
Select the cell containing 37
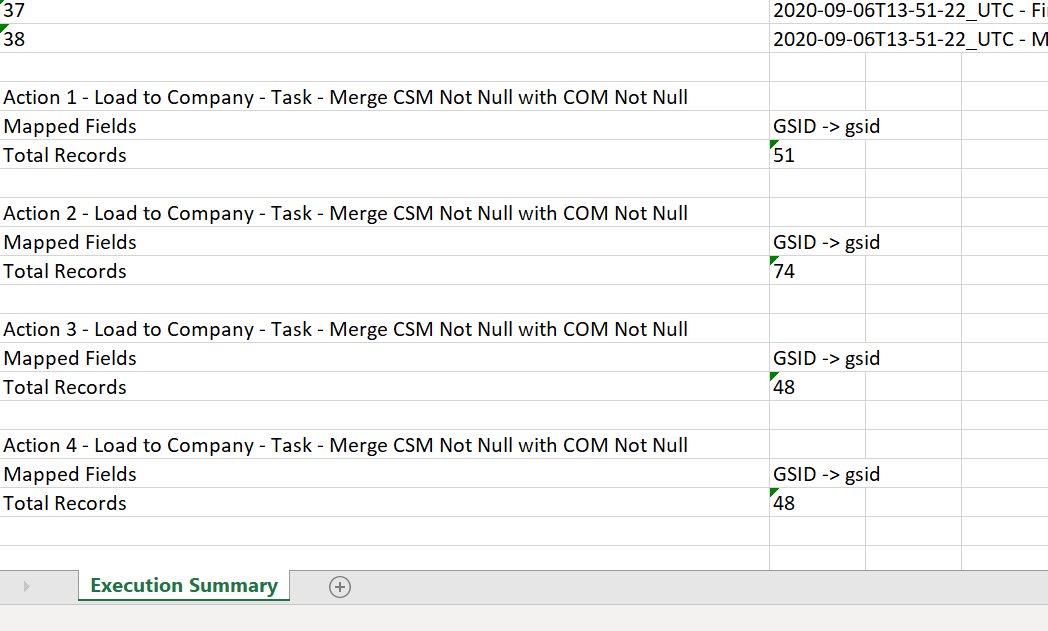[x=384, y=11]
